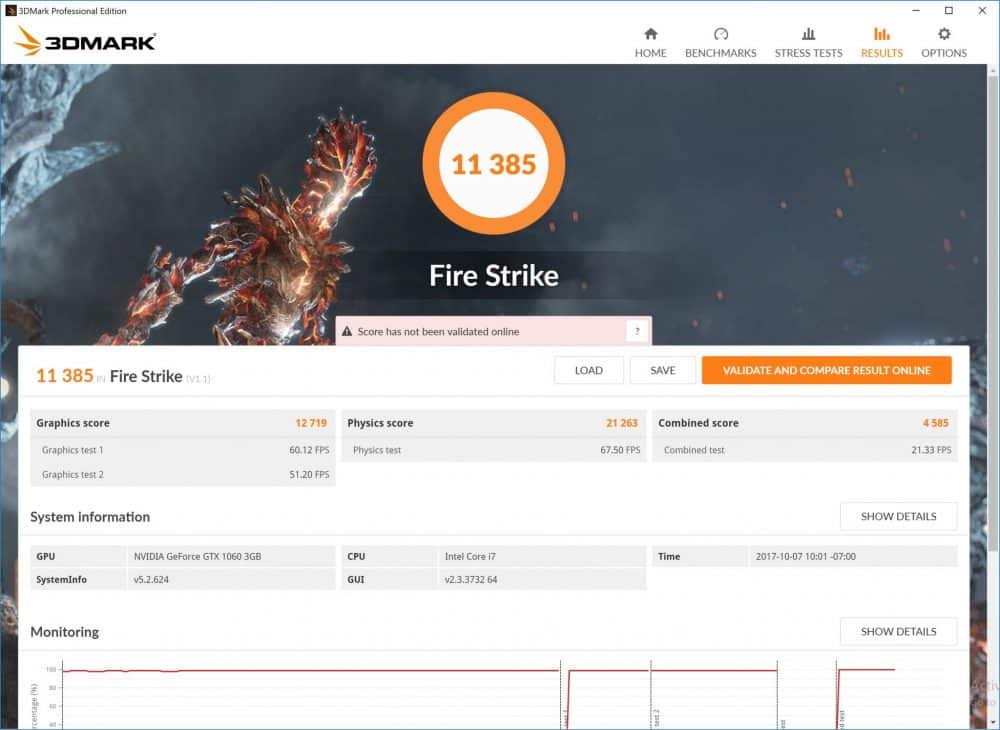
Task: Click the Results bars icon
Action: (881, 34)
